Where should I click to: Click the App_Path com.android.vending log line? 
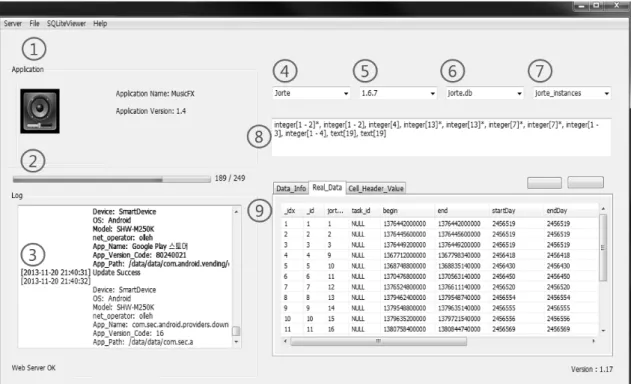point(161,264)
